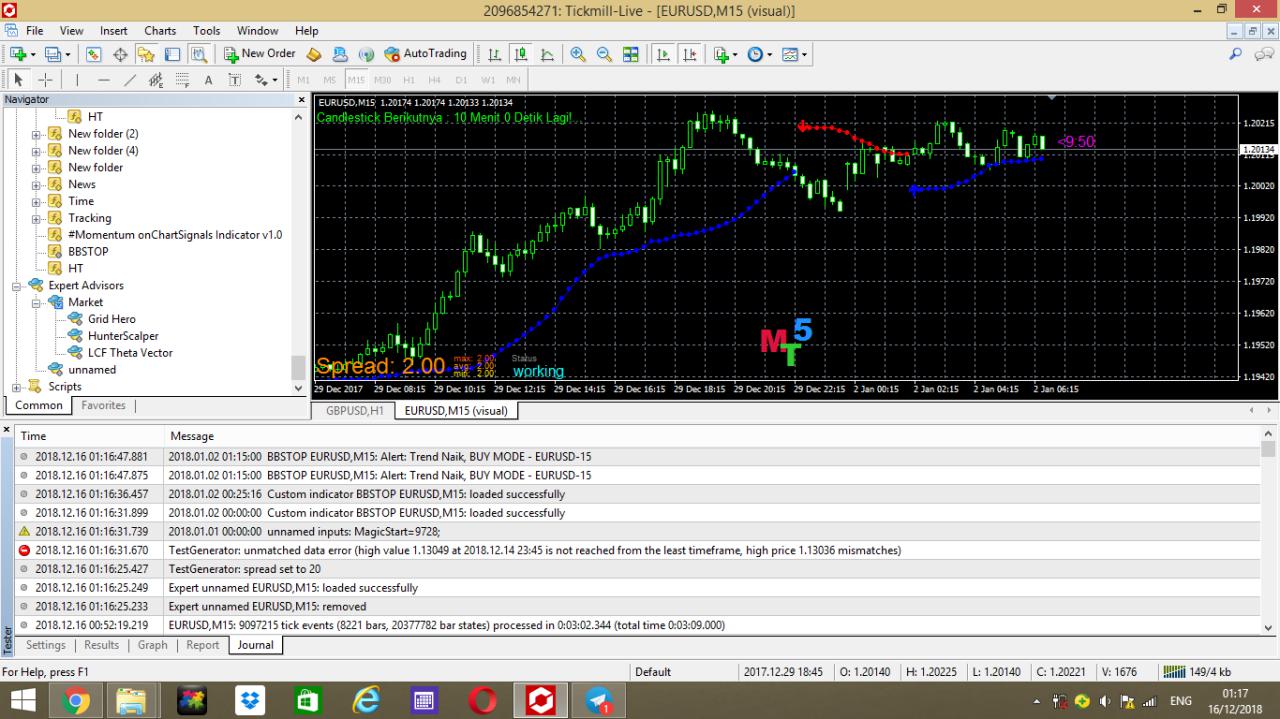Viewport: 1280px width, 719px height.
Task: Switch chart to Candlesticks display icon
Action: click(x=521, y=54)
